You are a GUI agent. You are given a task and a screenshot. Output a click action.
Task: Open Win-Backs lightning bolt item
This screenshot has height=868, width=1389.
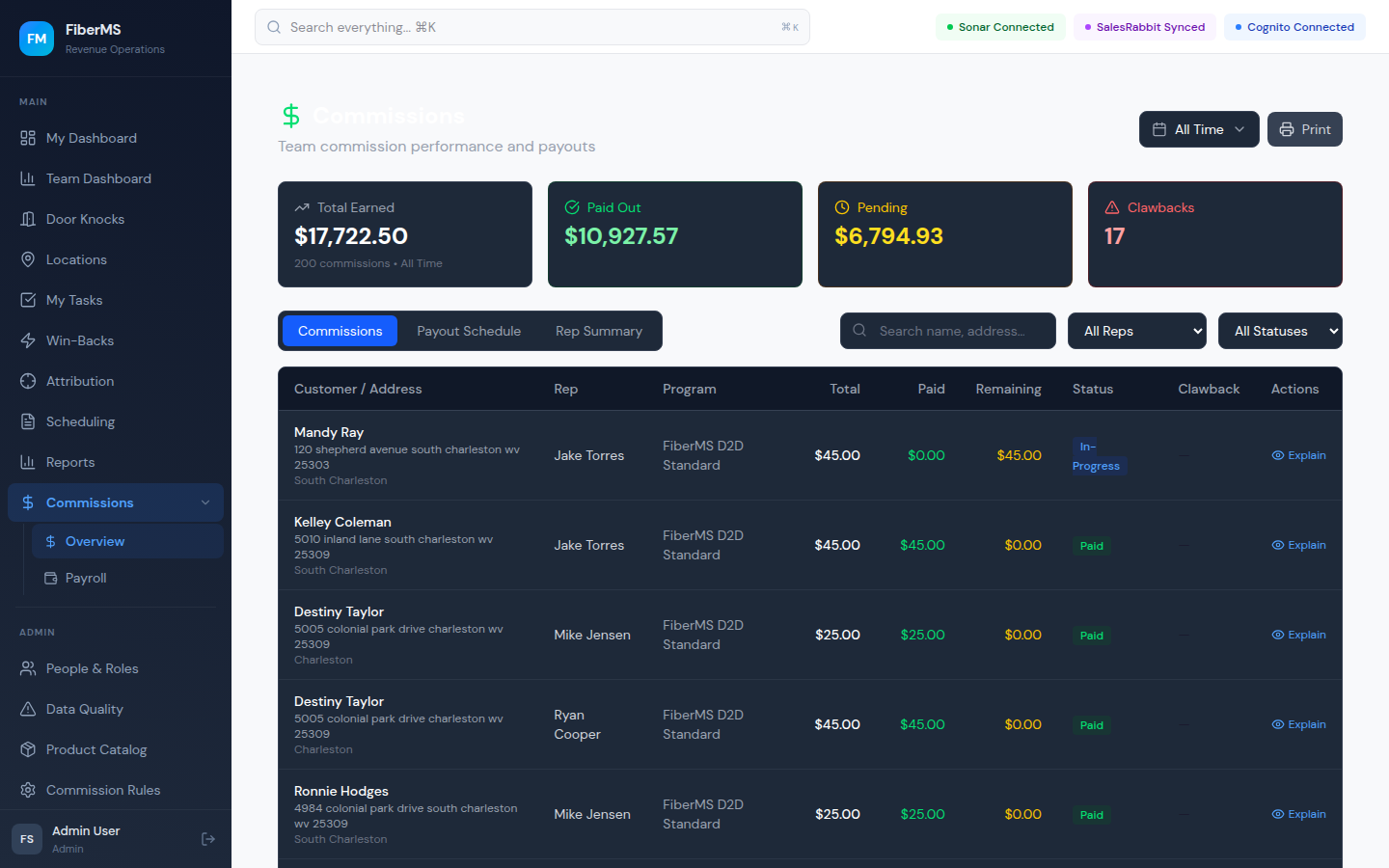click(x=28, y=340)
